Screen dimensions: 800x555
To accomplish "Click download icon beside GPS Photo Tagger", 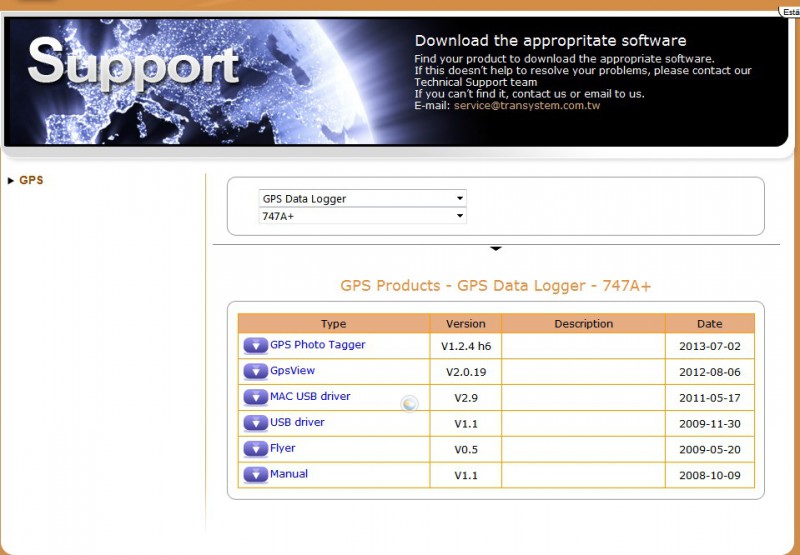I will [x=255, y=346].
